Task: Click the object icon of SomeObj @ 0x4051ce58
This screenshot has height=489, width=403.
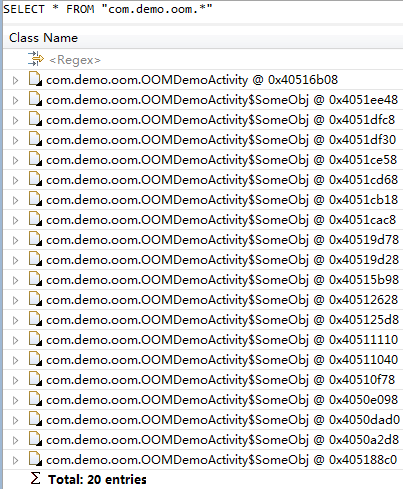Action: coord(35,159)
